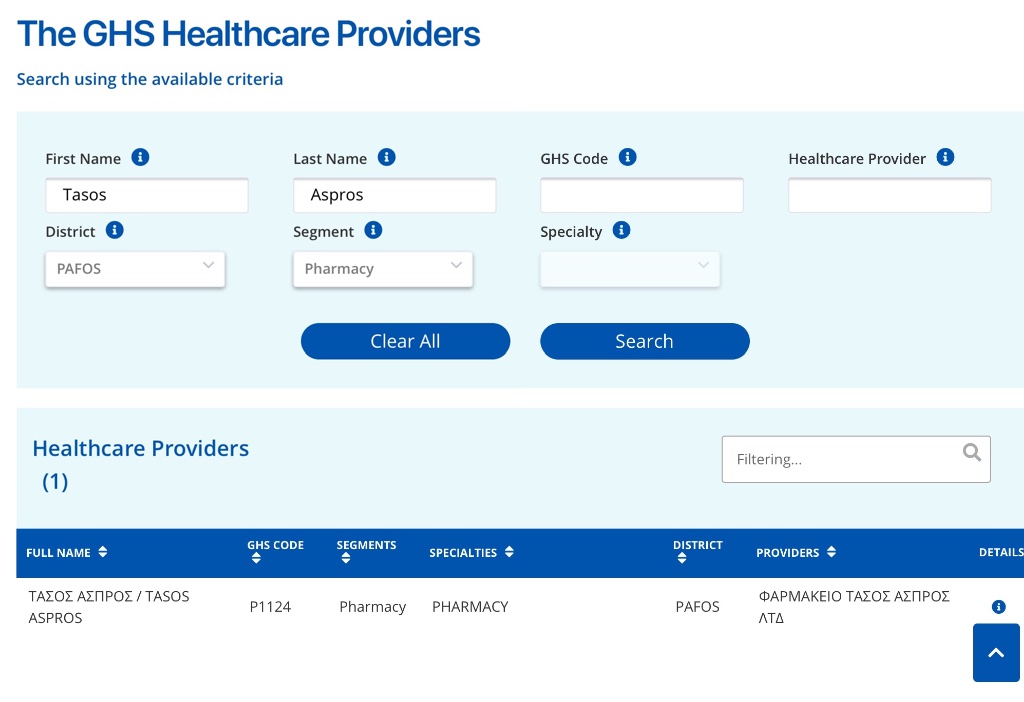Image resolution: width=1024 pixels, height=702 pixels.
Task: Sort table by Full Name column
Action: point(103,552)
